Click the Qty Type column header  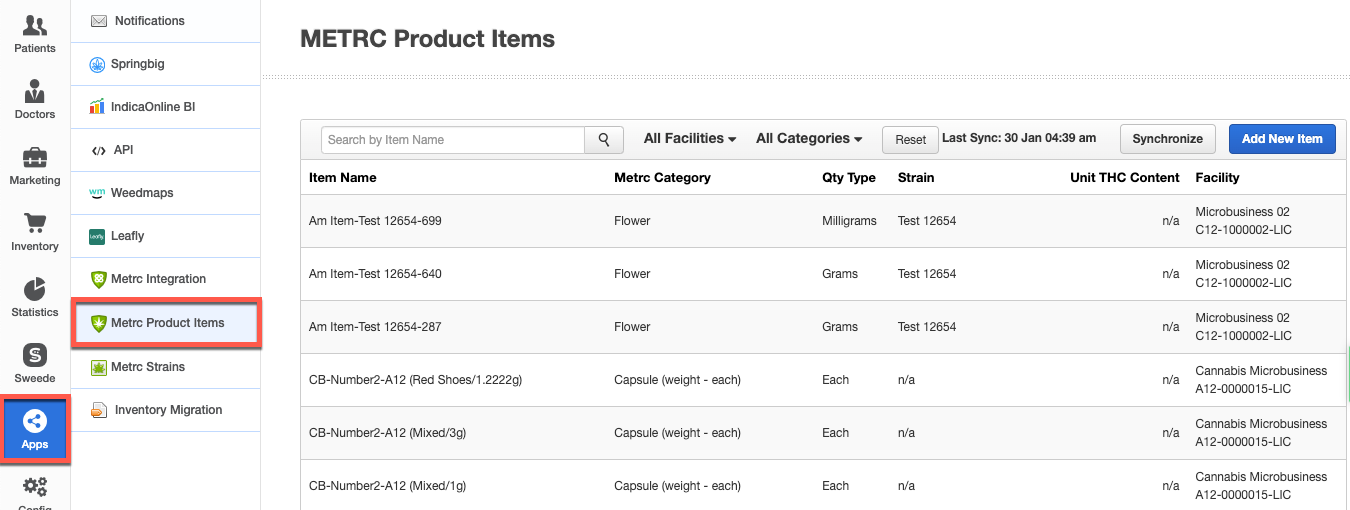849,178
